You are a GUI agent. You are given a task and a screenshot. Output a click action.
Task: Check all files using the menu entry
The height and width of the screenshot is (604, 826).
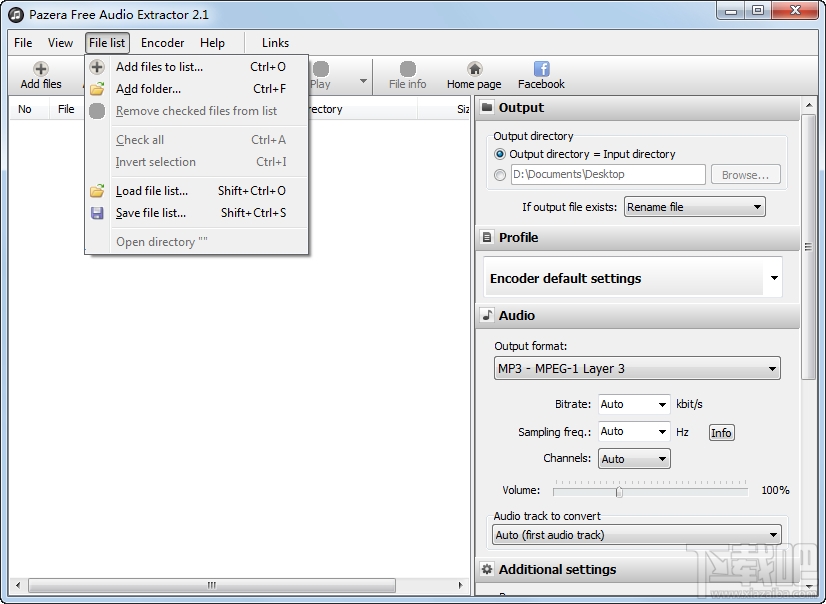(139, 139)
